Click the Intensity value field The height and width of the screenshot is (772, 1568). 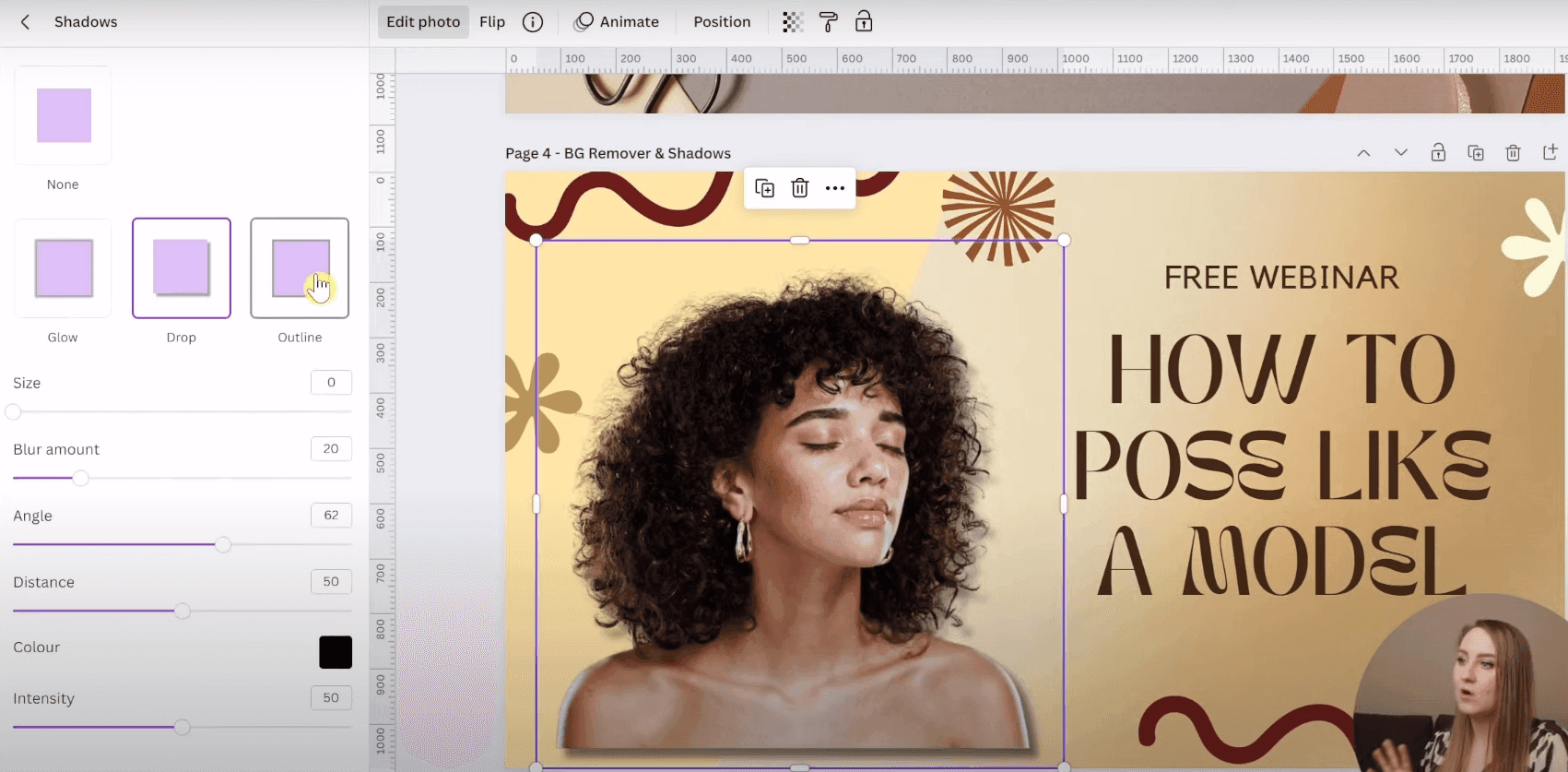tap(331, 698)
